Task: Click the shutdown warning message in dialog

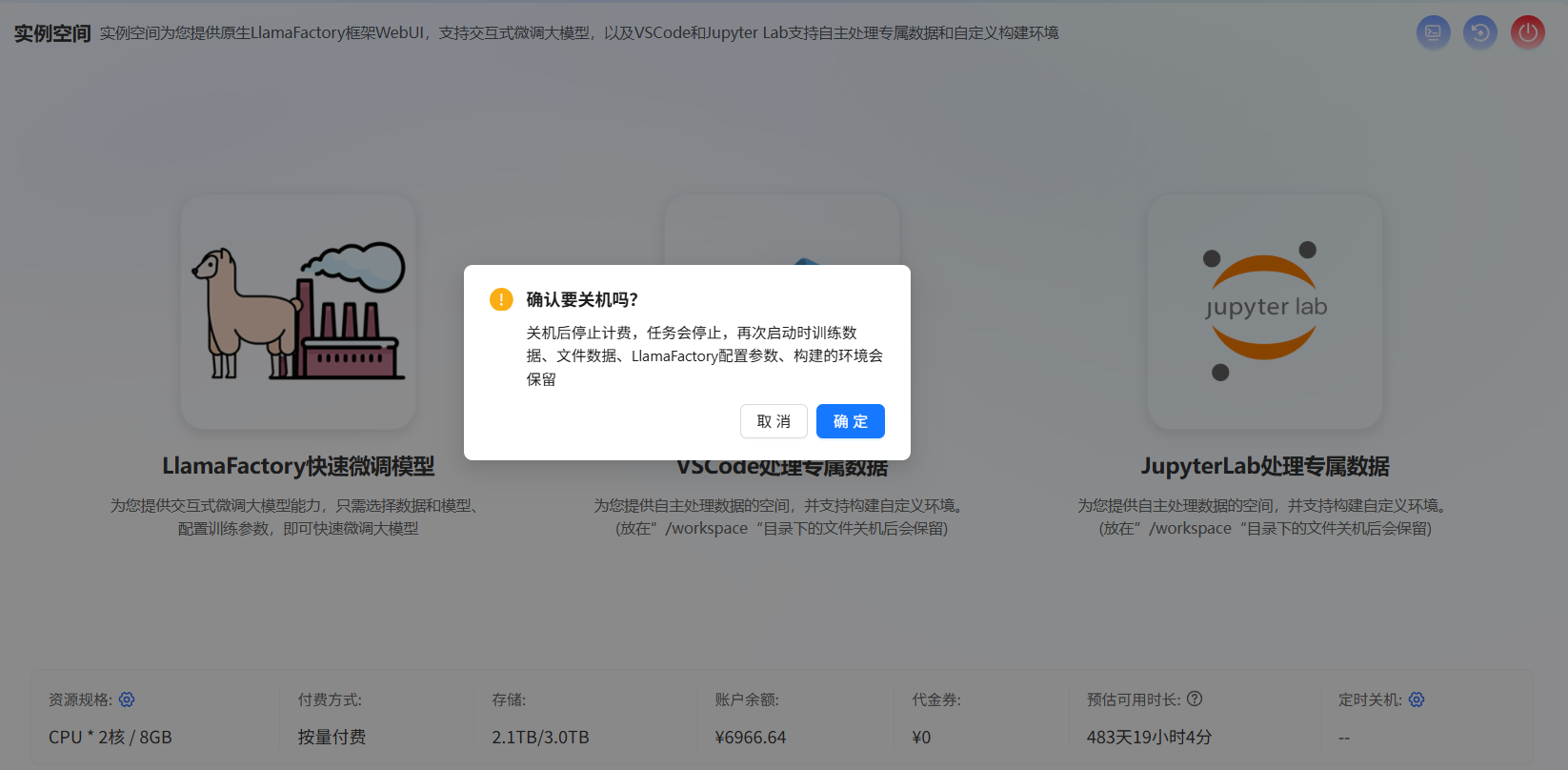Action: point(705,355)
